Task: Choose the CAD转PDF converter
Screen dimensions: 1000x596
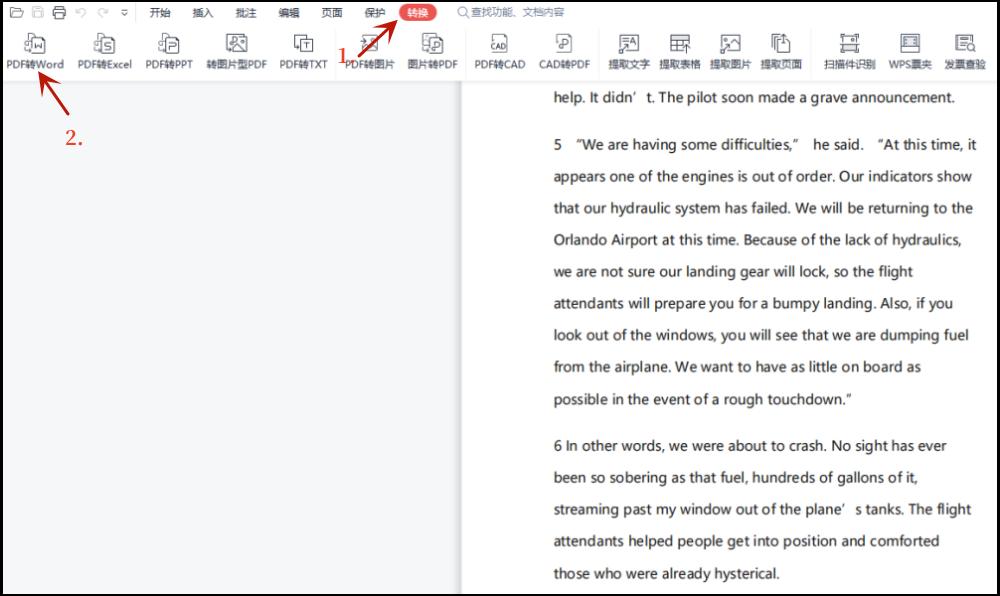Action: (564, 51)
